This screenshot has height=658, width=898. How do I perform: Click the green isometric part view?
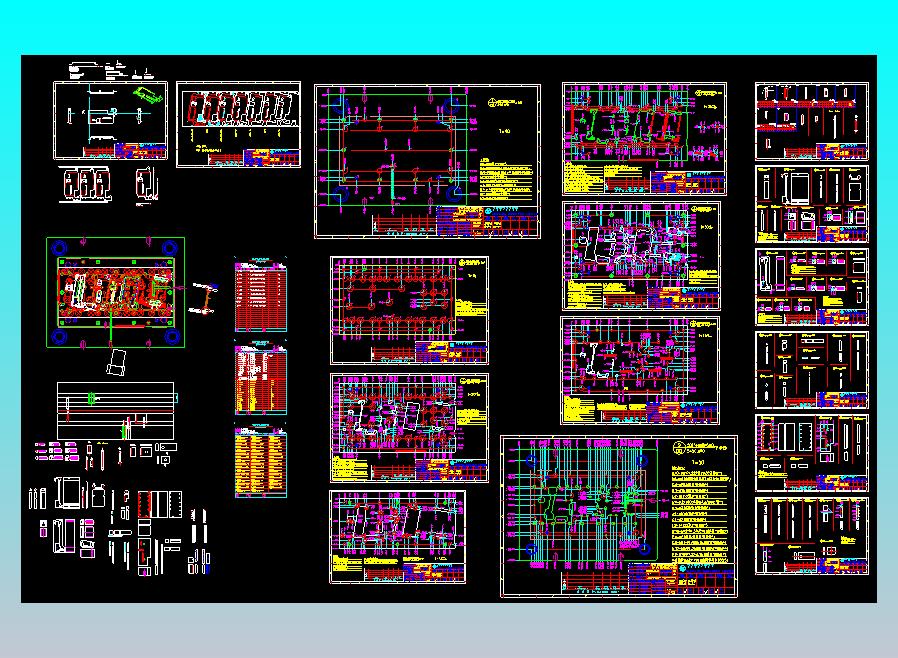pyautogui.click(x=148, y=94)
